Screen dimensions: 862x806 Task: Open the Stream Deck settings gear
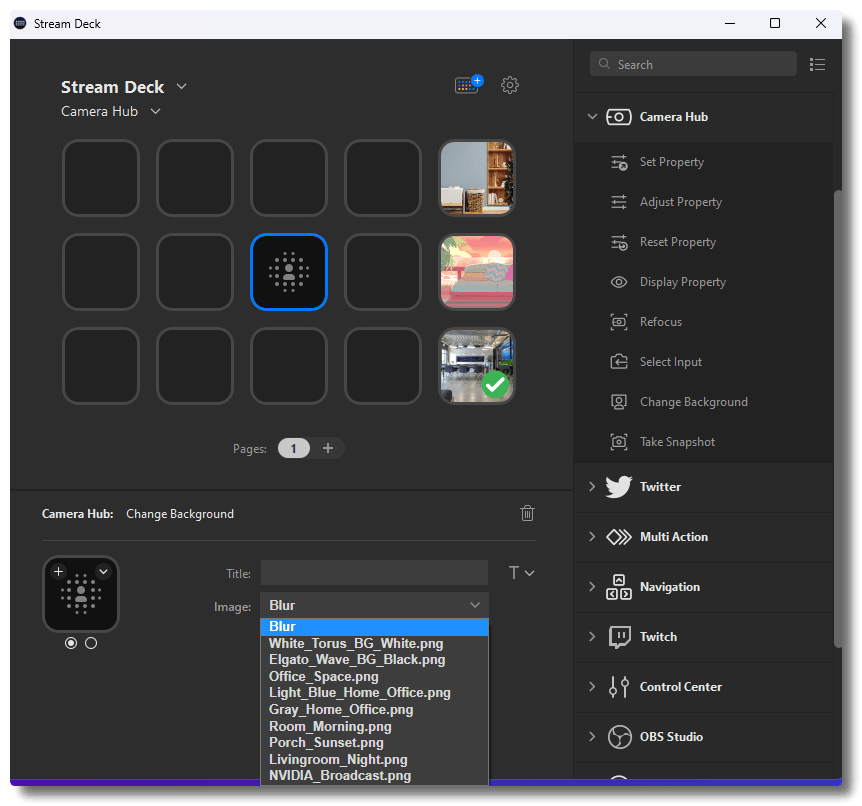pyautogui.click(x=510, y=85)
